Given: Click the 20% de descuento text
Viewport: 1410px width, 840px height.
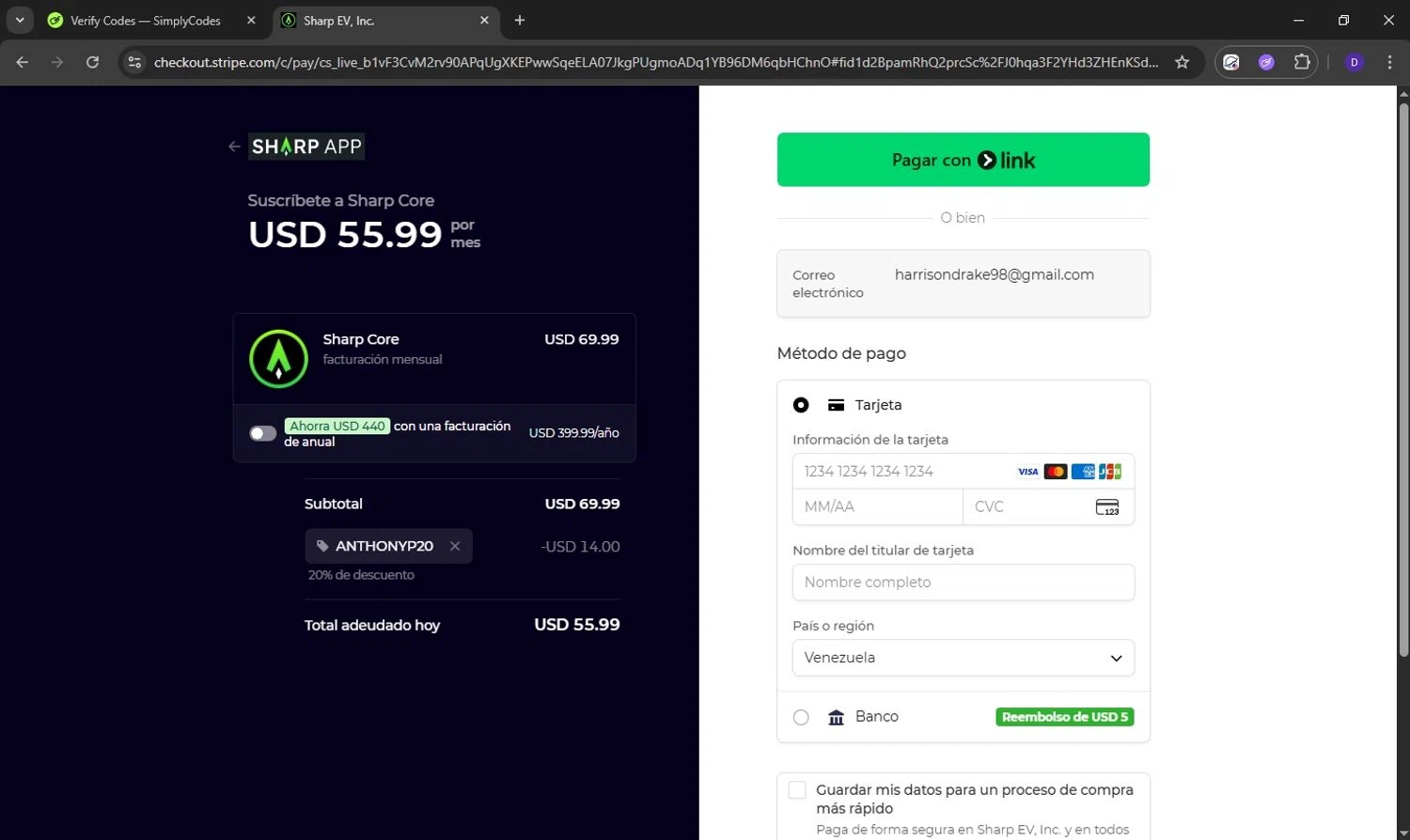Looking at the screenshot, I should pyautogui.click(x=361, y=575).
